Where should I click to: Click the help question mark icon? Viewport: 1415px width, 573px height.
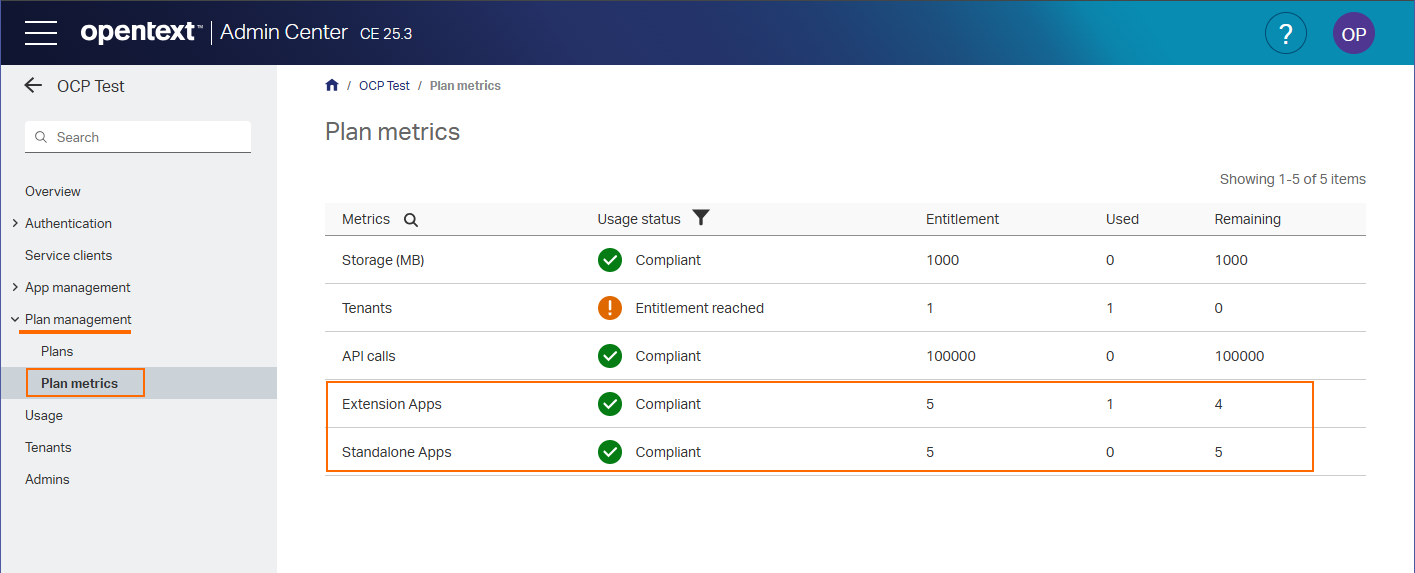1285,33
